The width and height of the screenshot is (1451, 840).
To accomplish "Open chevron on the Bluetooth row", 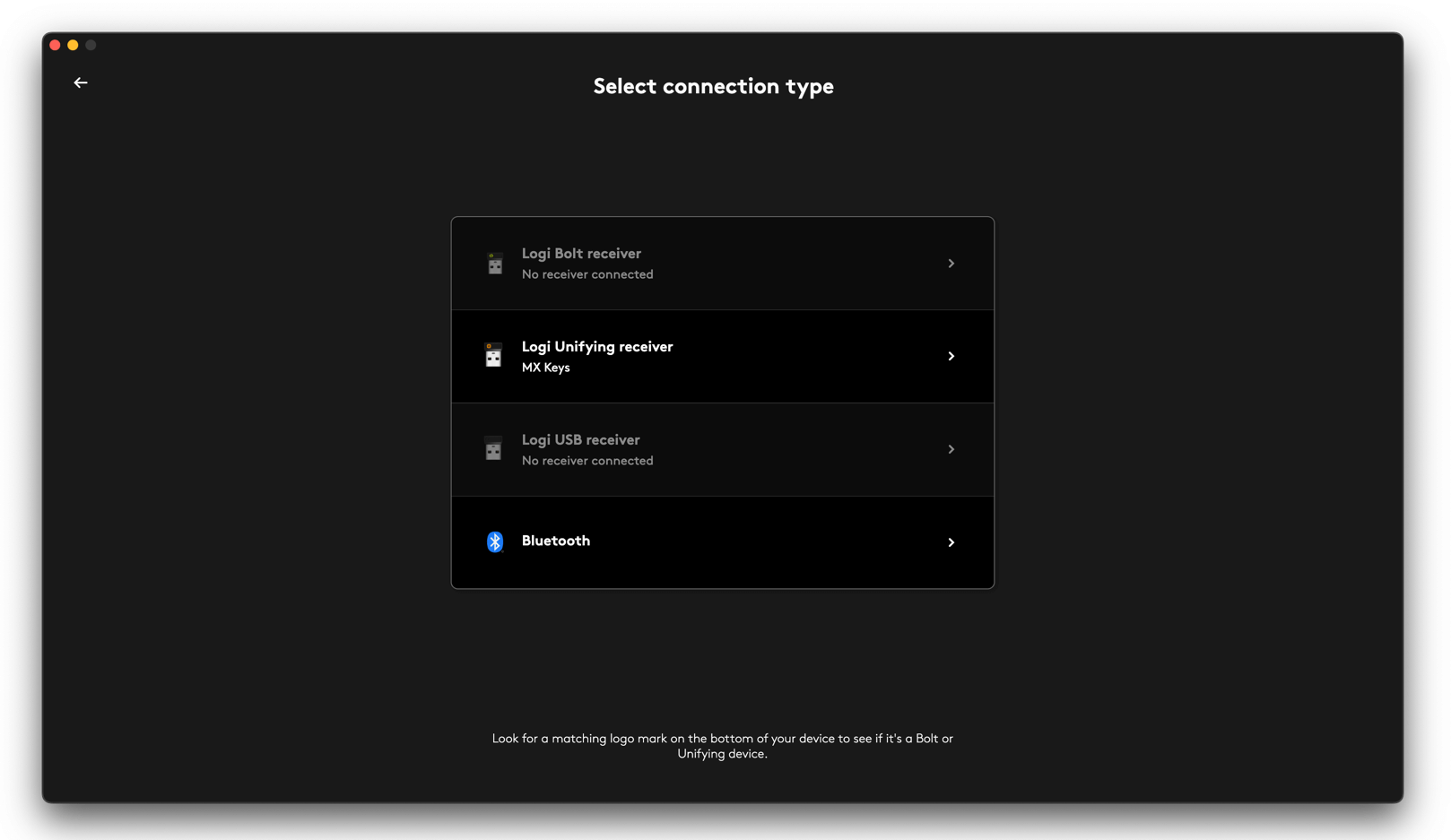I will click(x=951, y=542).
